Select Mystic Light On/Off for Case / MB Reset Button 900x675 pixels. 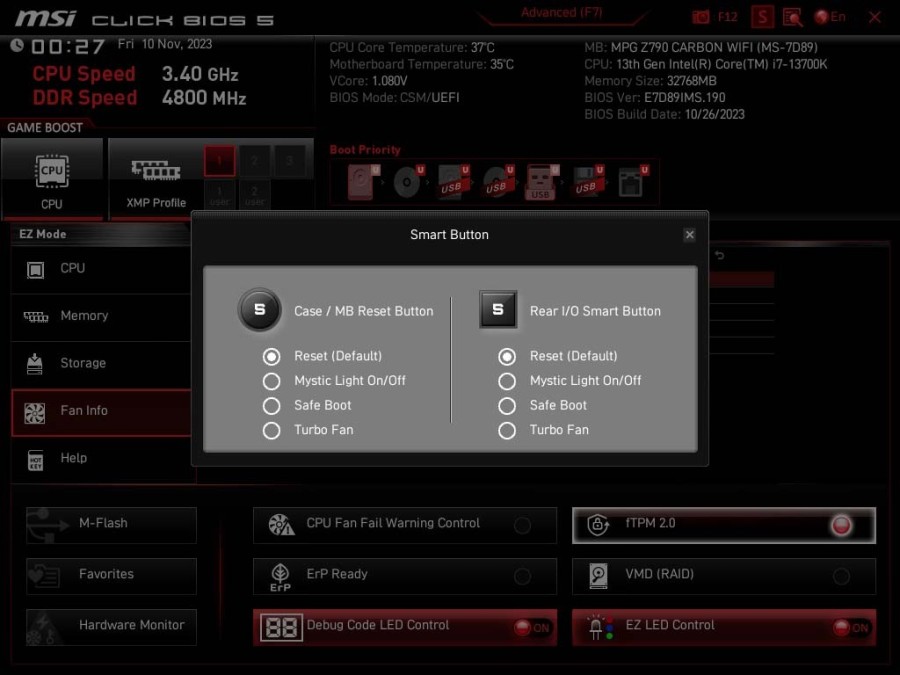(x=271, y=381)
